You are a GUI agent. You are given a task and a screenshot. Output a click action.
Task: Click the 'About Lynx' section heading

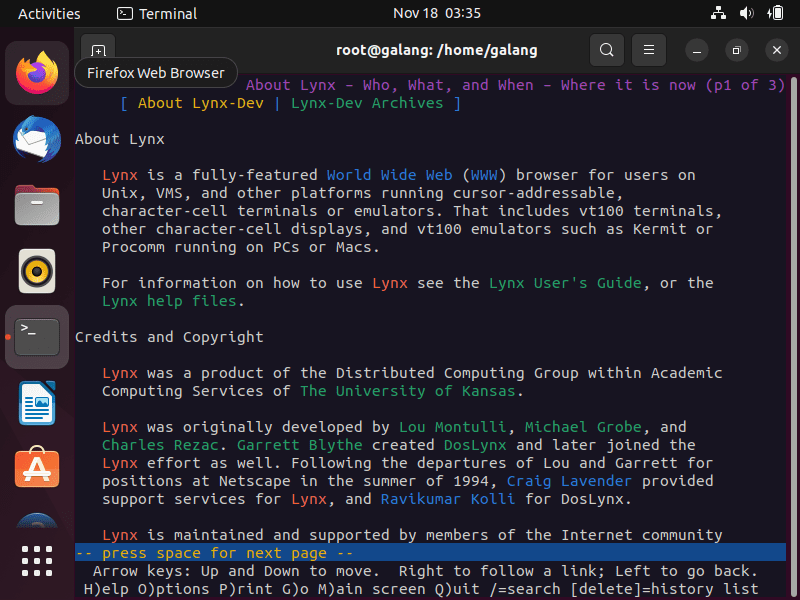(x=120, y=139)
